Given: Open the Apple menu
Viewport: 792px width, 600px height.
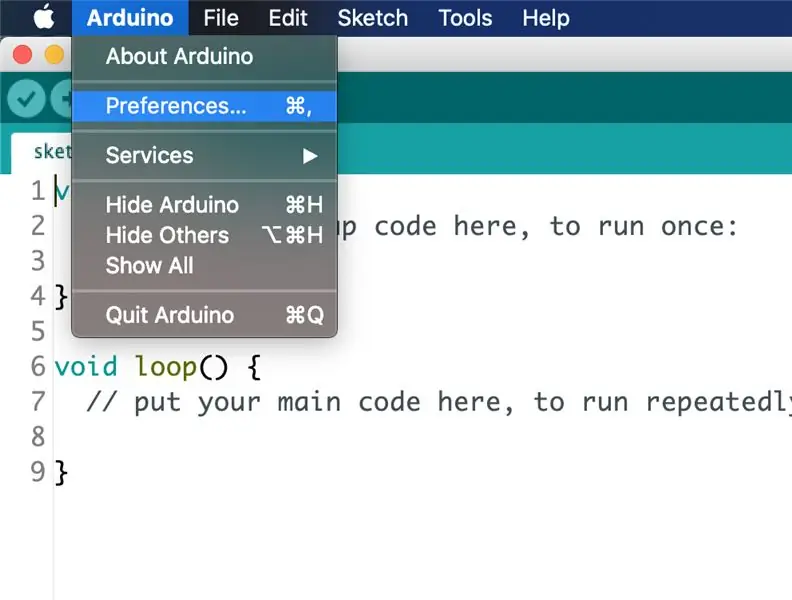Looking at the screenshot, I should coord(44,18).
